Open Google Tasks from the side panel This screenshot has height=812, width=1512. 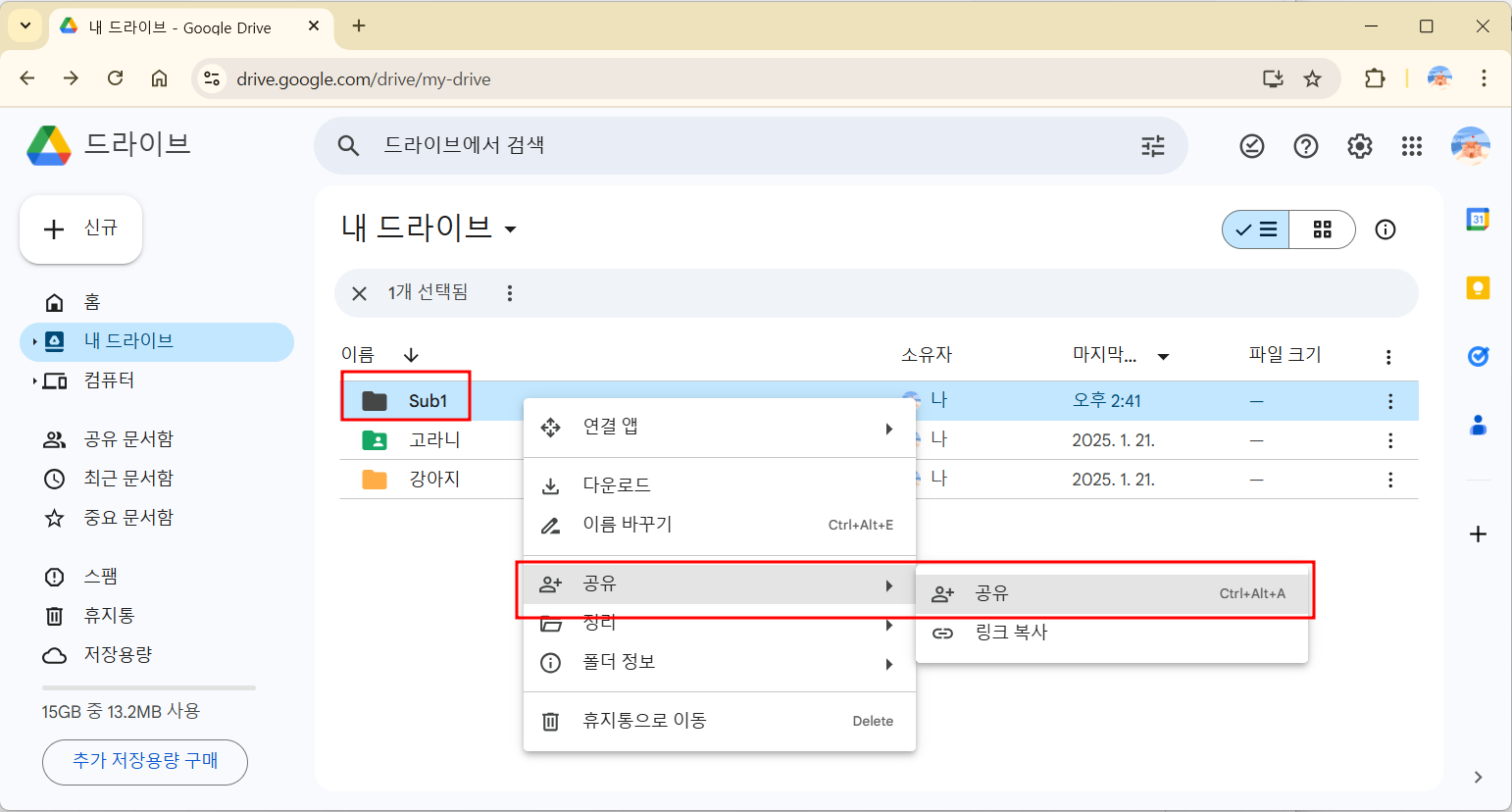click(1478, 356)
